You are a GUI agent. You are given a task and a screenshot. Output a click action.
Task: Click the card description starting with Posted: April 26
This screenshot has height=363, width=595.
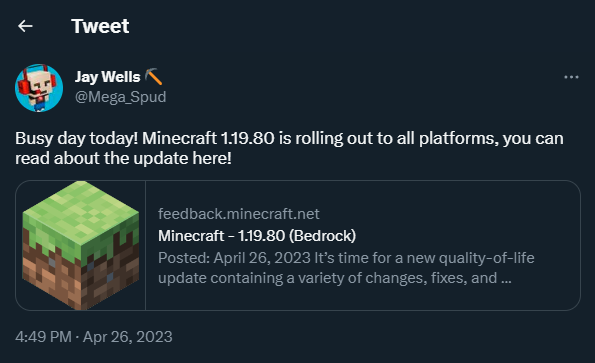tap(346, 268)
